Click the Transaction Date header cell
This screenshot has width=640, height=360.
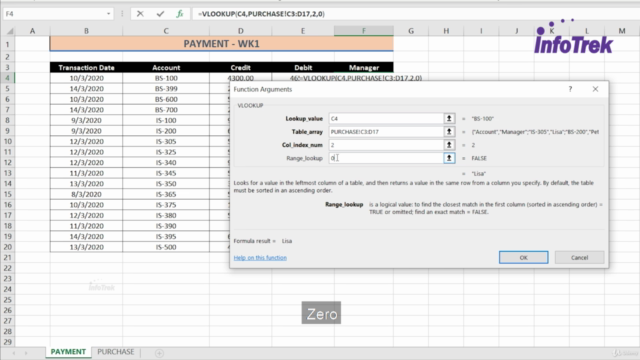[86, 68]
